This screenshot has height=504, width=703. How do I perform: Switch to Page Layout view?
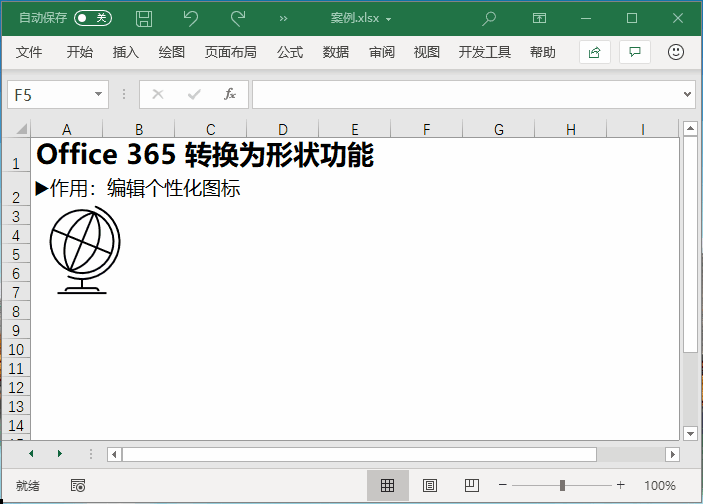430,485
